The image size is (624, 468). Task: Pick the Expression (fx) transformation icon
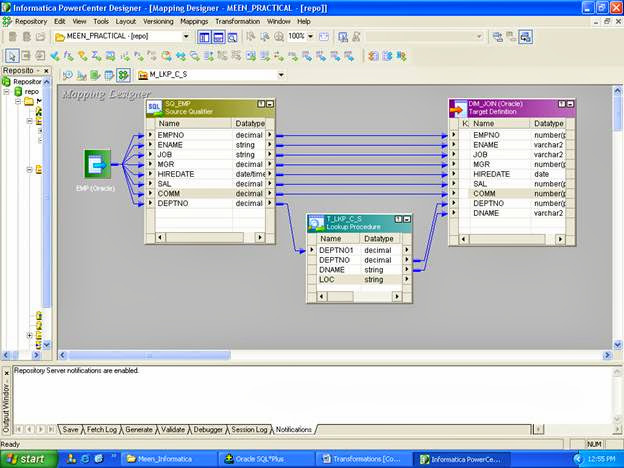coord(68,56)
